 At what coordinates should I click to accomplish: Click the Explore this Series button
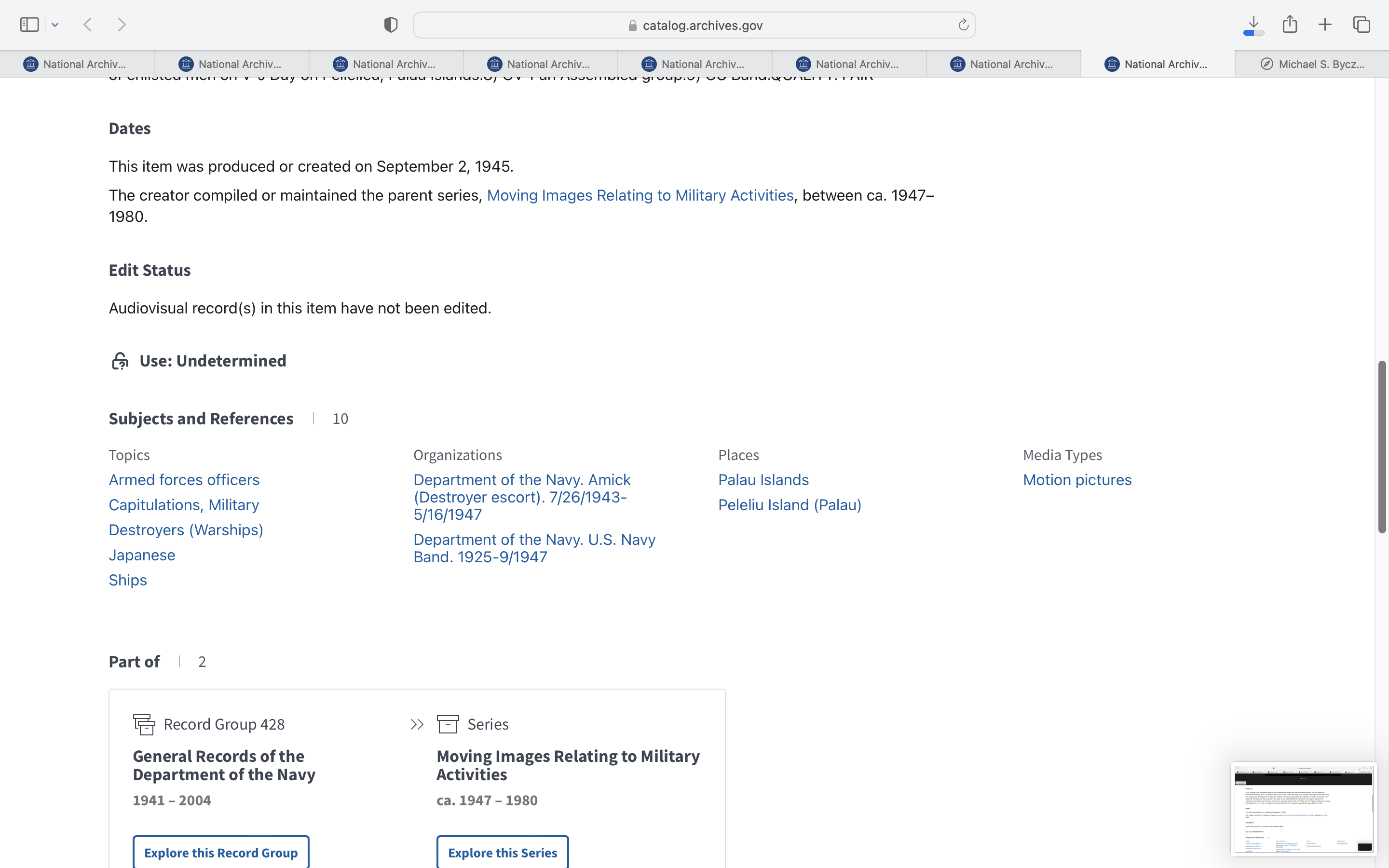[x=502, y=852]
